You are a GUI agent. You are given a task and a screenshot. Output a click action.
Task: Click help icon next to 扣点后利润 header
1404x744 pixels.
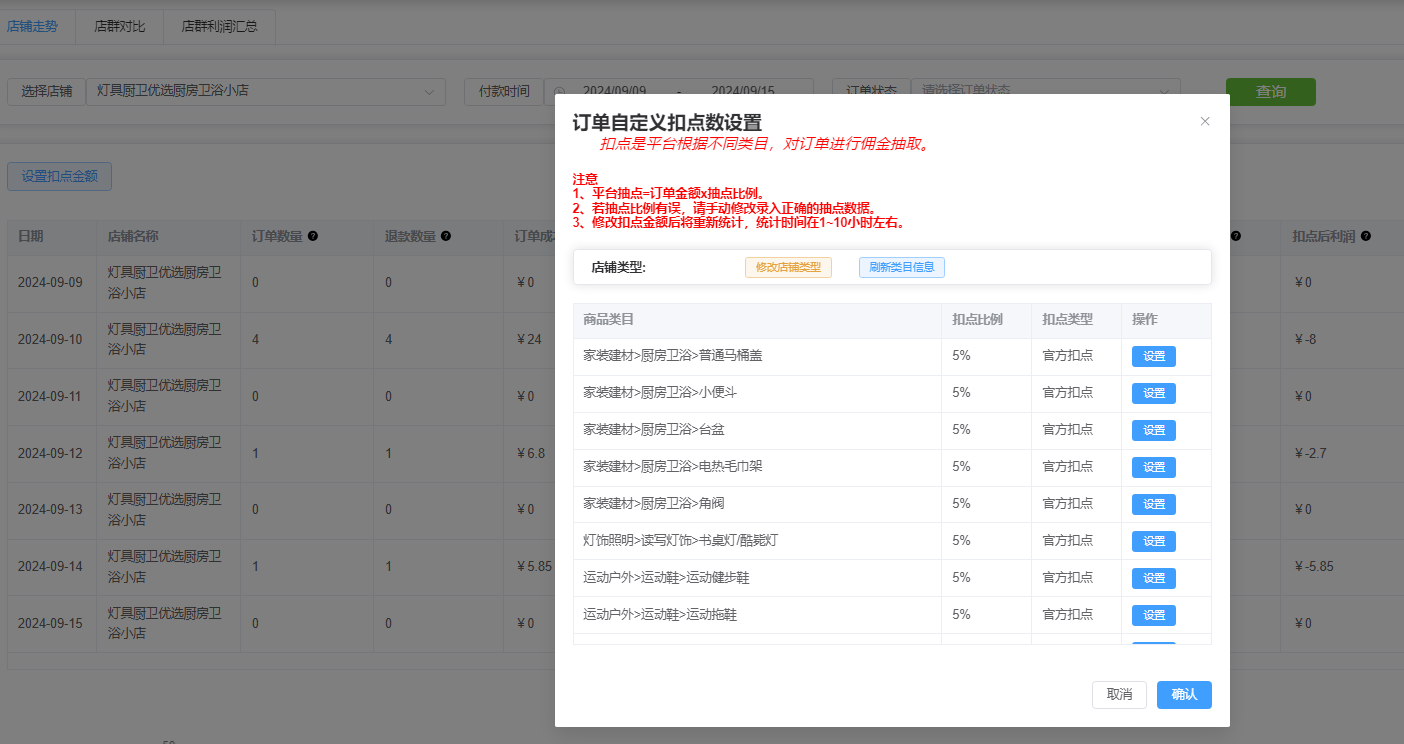(1365, 237)
